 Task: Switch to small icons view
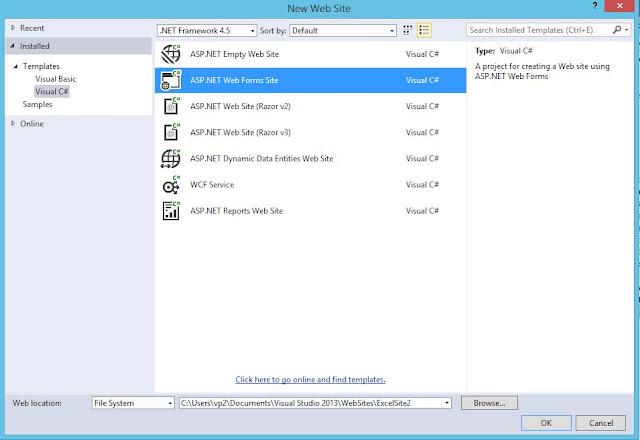coord(407,30)
